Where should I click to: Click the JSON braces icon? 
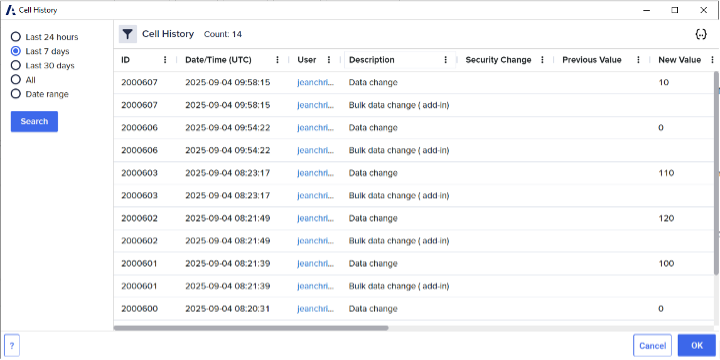(x=701, y=34)
